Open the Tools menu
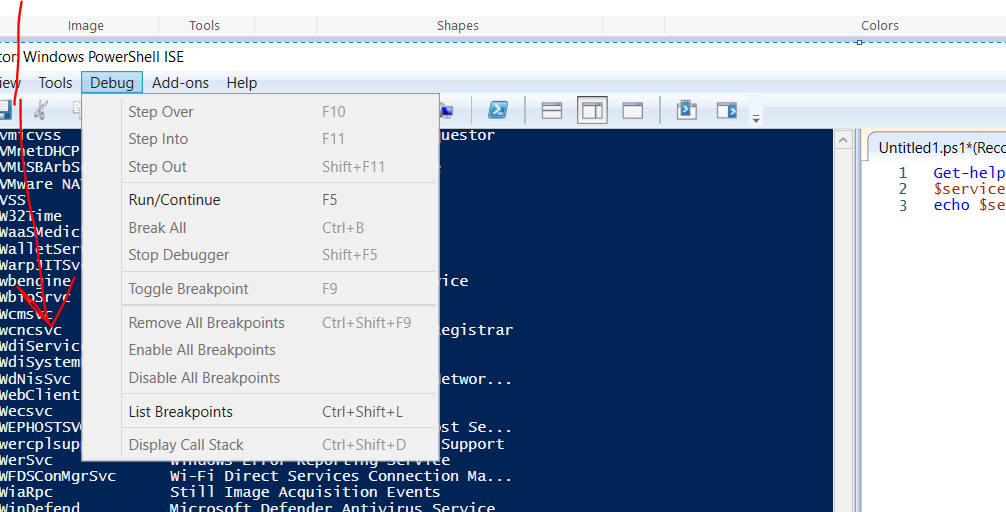The height and width of the screenshot is (512, 1006). click(x=55, y=83)
